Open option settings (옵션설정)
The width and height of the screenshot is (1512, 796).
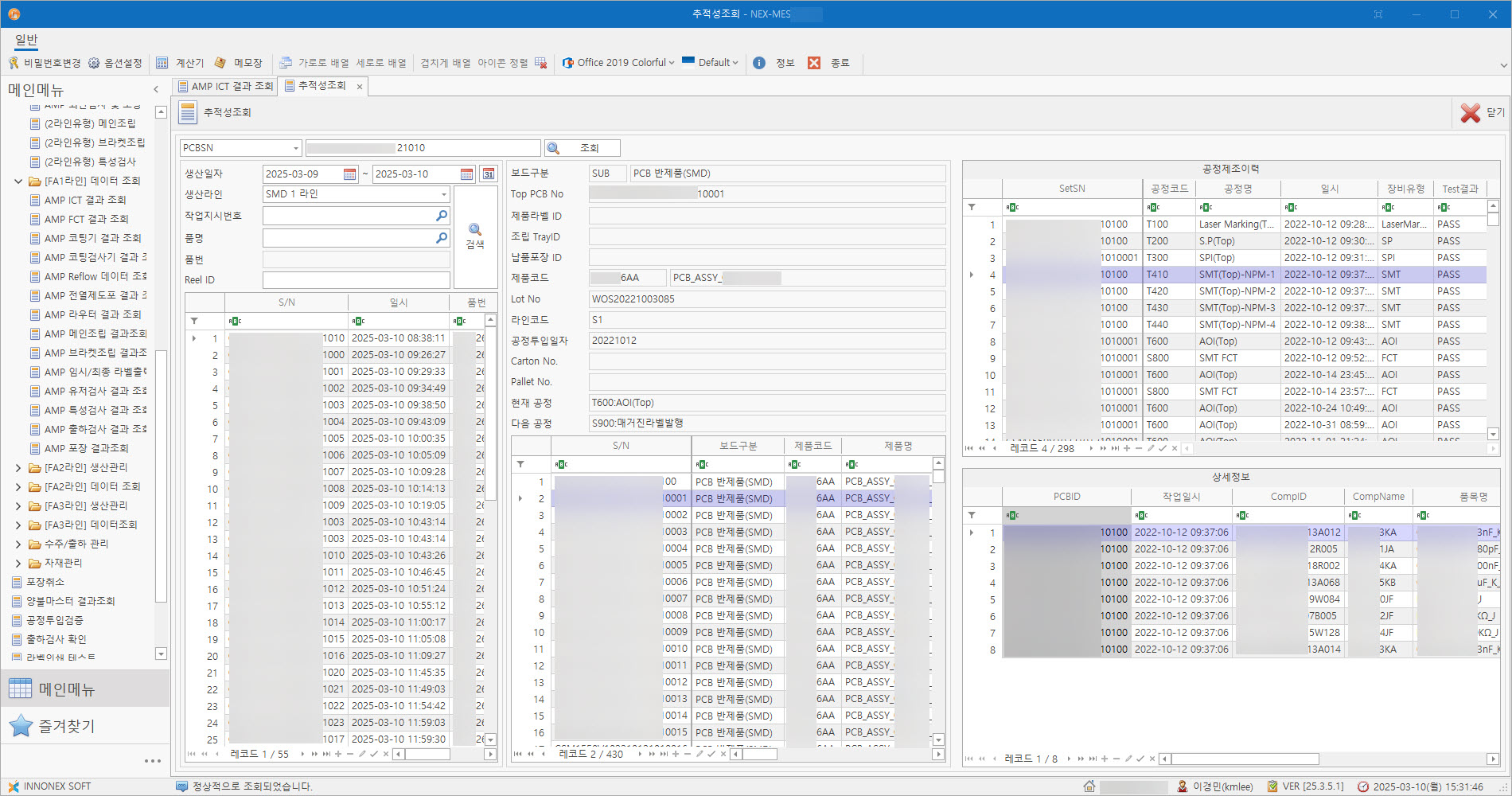click(x=115, y=63)
